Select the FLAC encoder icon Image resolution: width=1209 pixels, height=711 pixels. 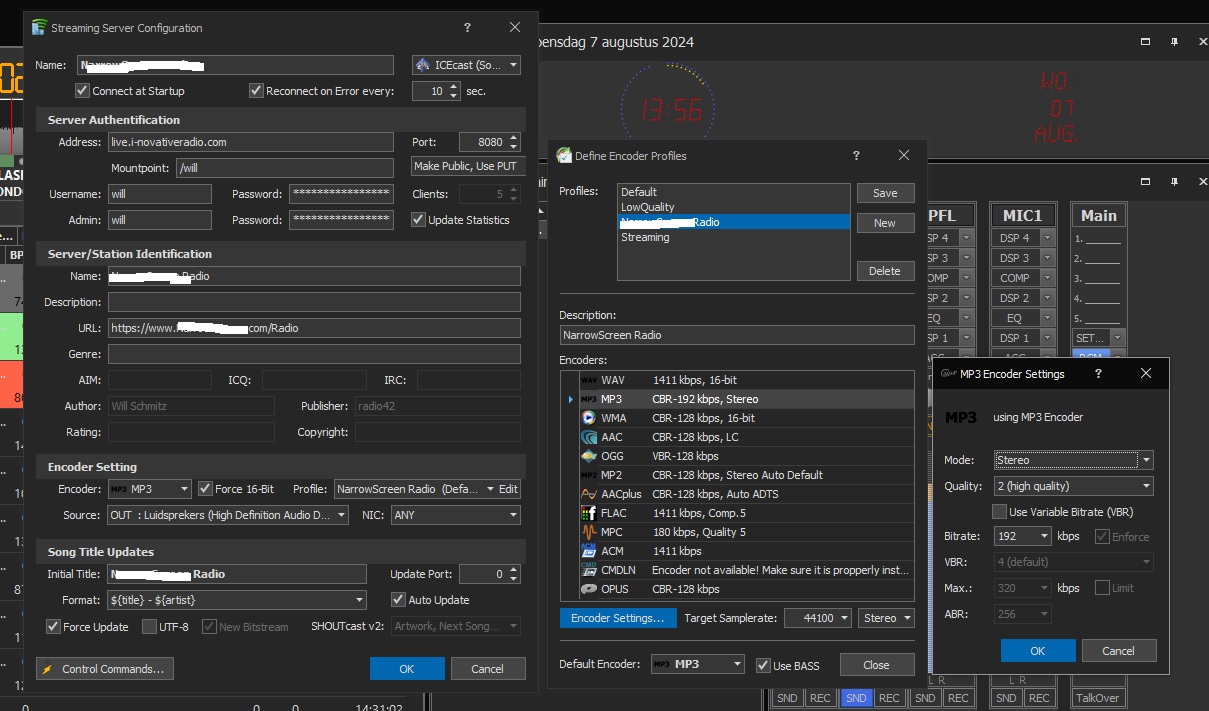[x=589, y=513]
